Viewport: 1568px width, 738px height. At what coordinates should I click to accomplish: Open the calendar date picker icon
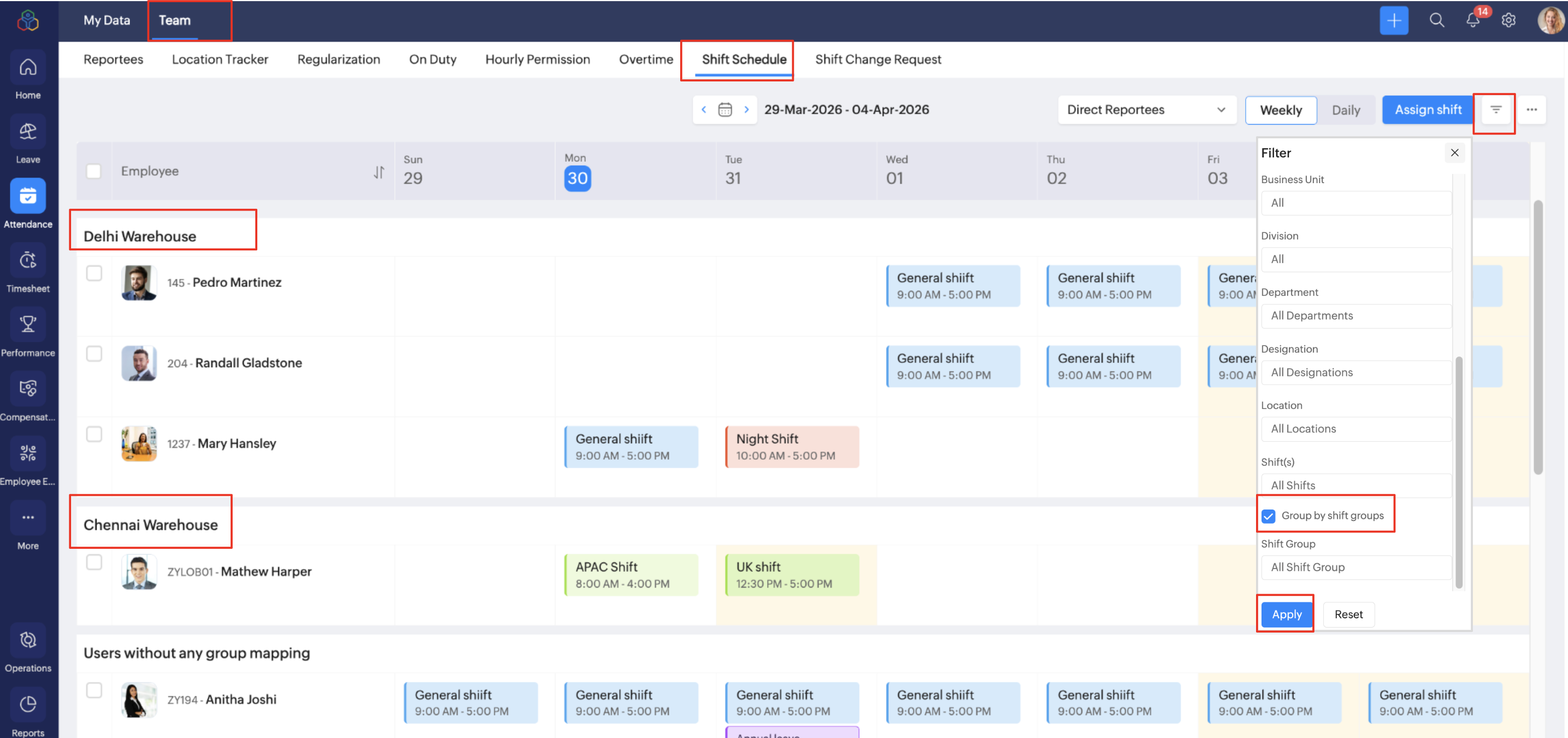pyautogui.click(x=724, y=109)
